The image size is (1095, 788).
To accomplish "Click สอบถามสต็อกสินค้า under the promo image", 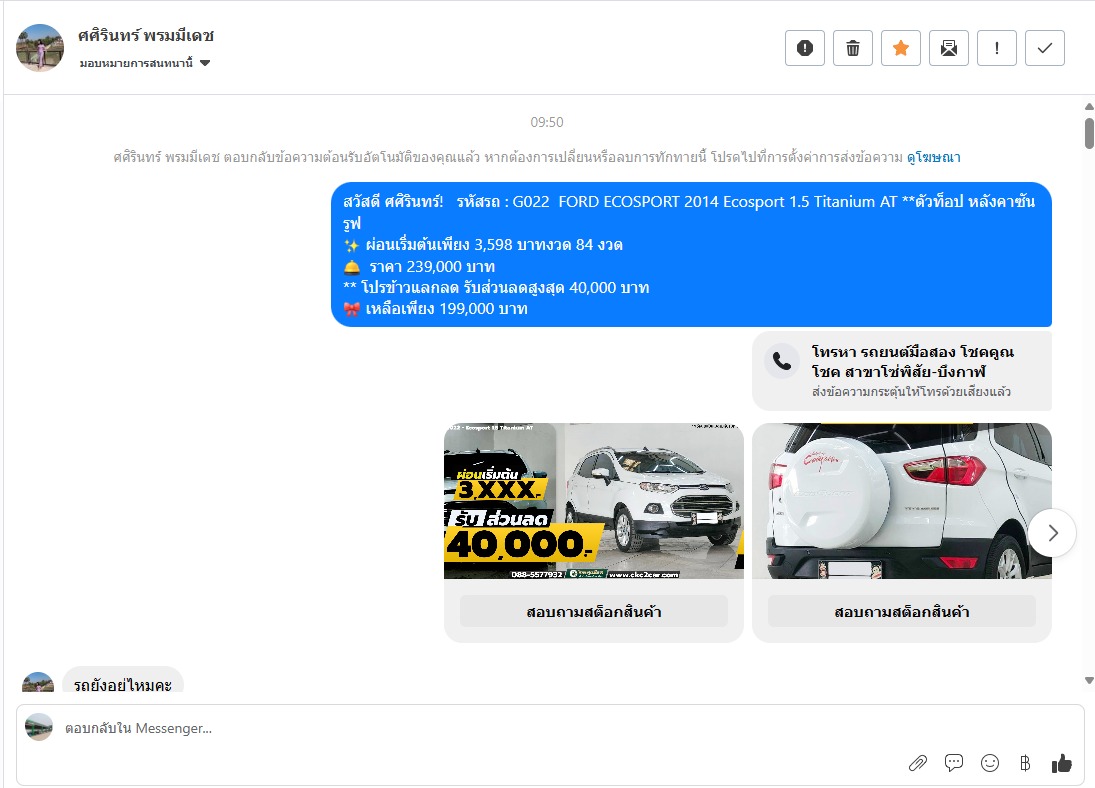I will coord(594,612).
